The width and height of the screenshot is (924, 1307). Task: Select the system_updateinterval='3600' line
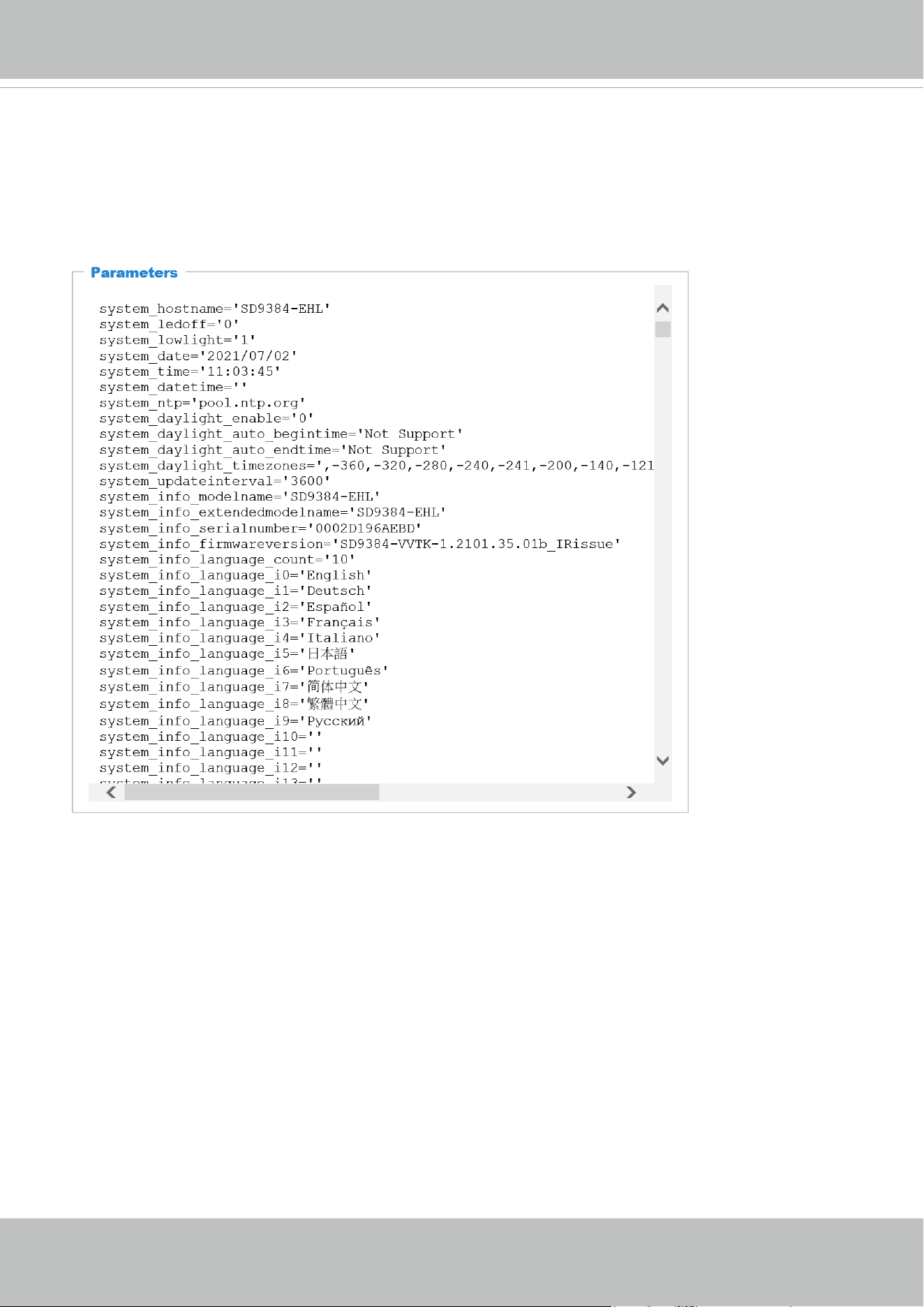click(x=215, y=481)
